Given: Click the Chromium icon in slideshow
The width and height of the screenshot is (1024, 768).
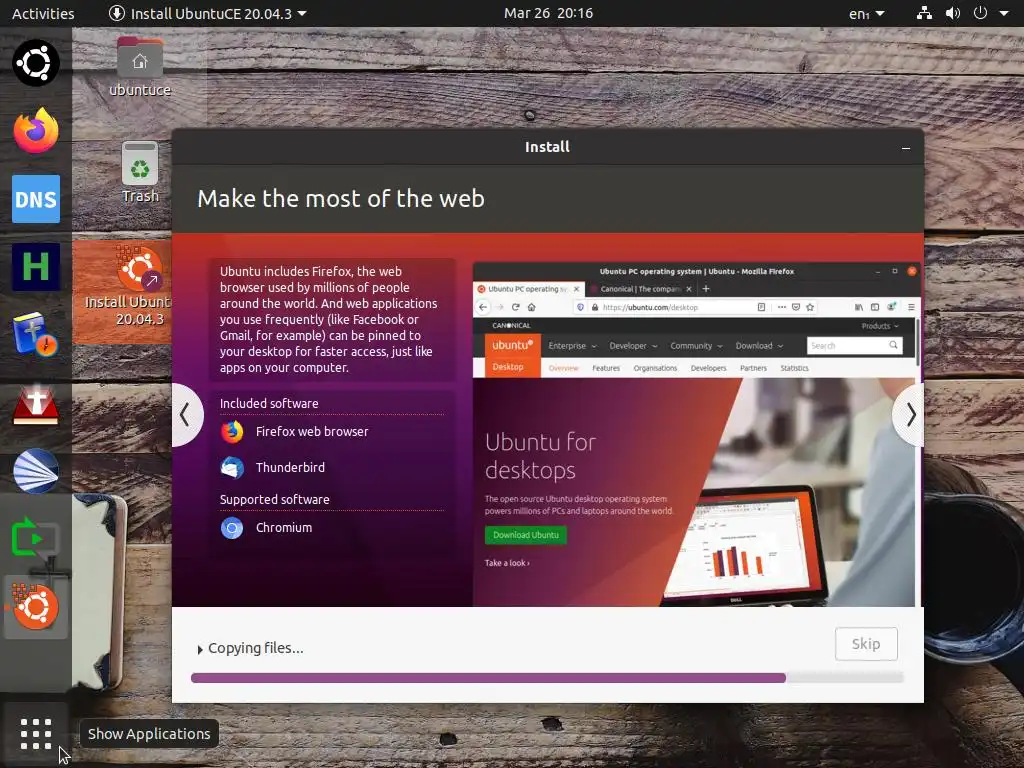Looking at the screenshot, I should [232, 528].
